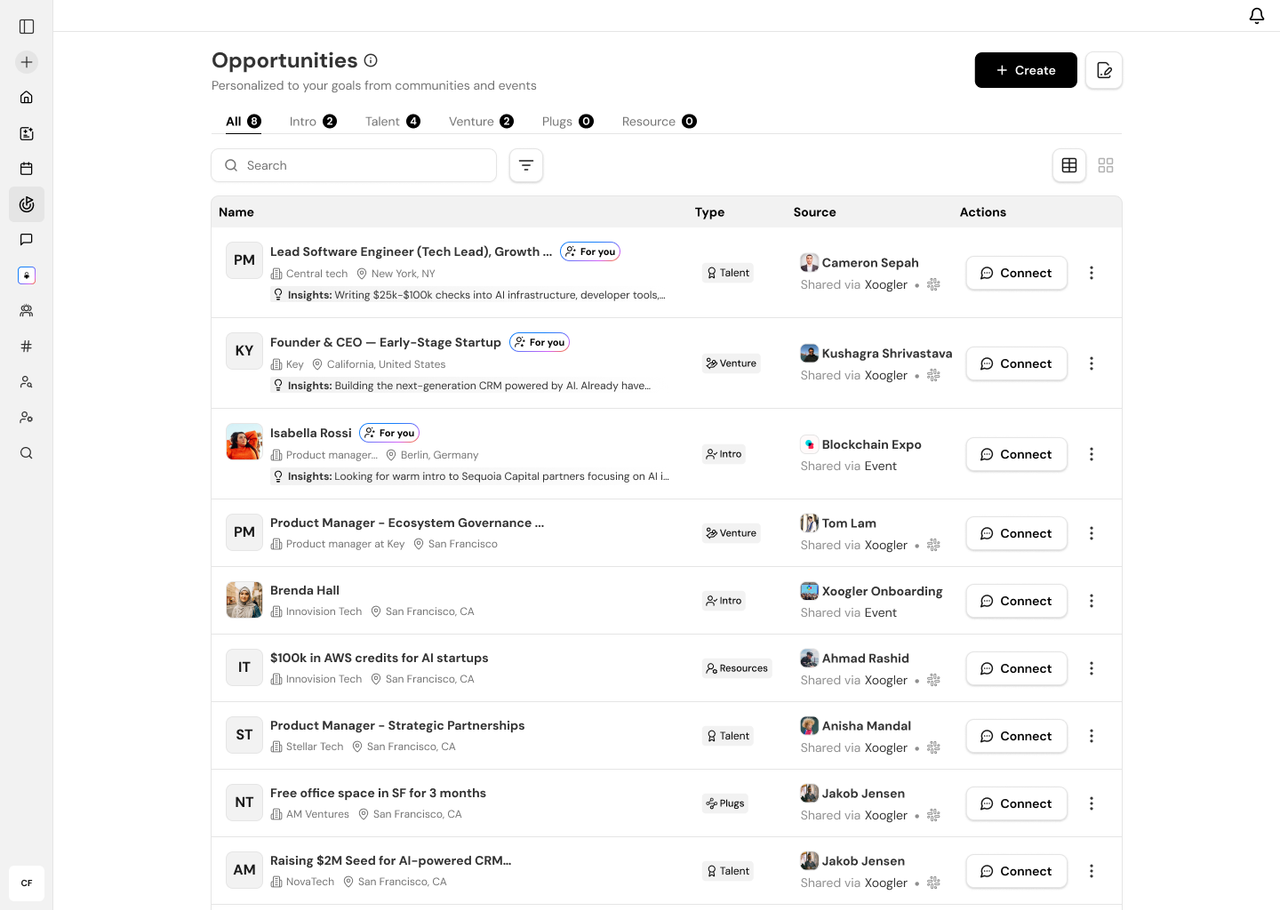Open the community people icon in sidebar
1280x910 pixels.
27,311
